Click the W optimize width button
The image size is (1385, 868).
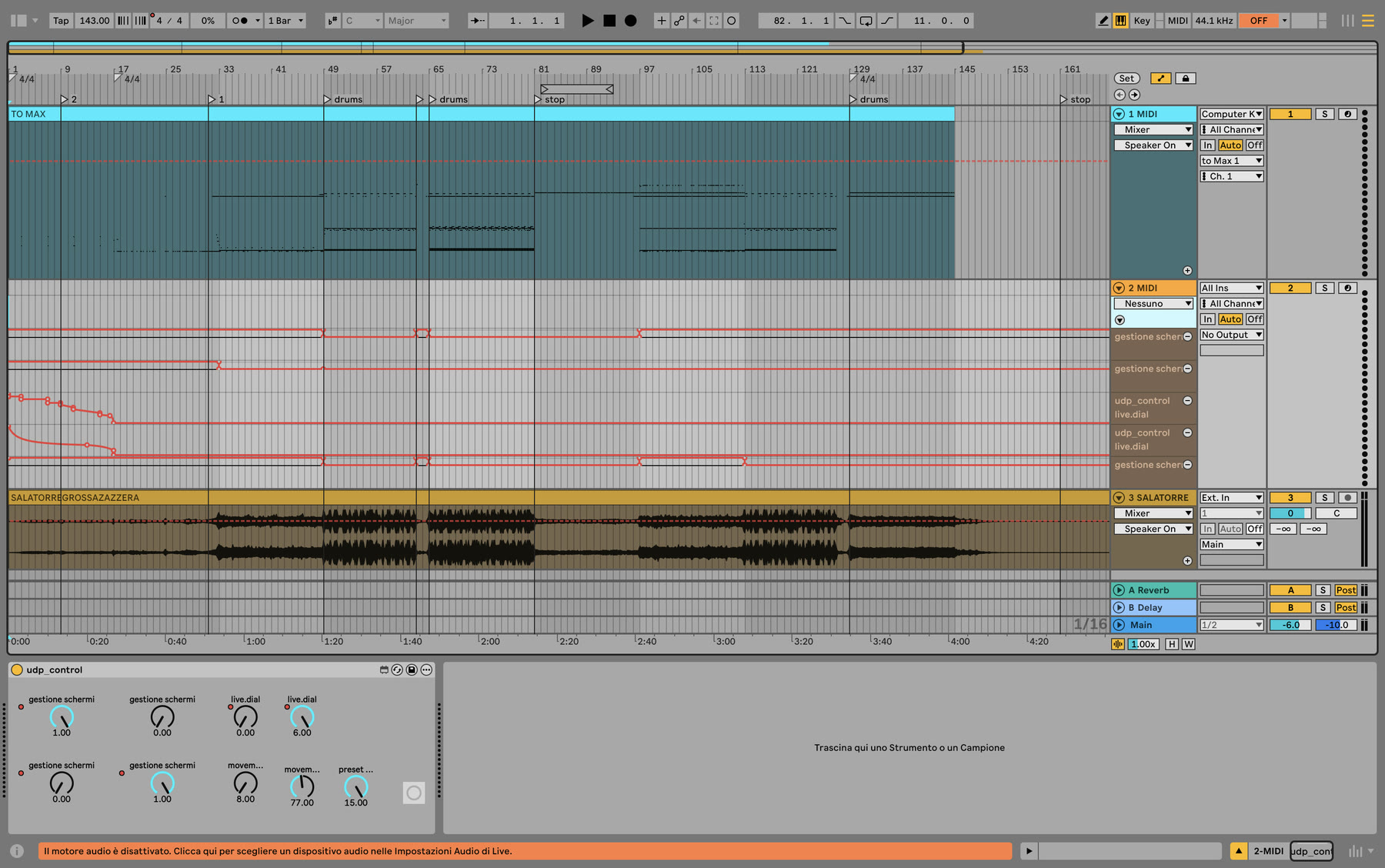[1189, 644]
